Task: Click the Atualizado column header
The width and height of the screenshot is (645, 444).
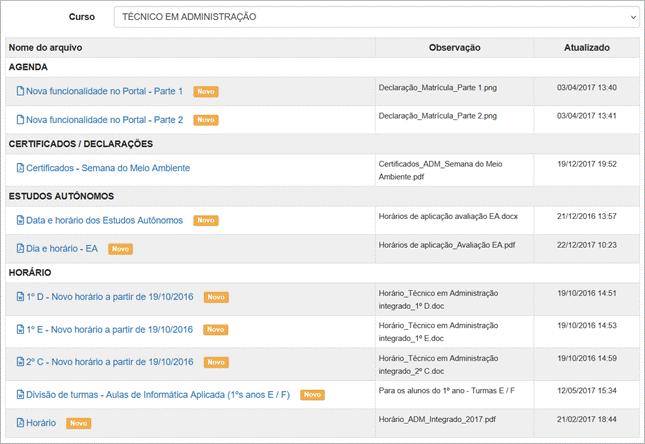Action: 586,47
